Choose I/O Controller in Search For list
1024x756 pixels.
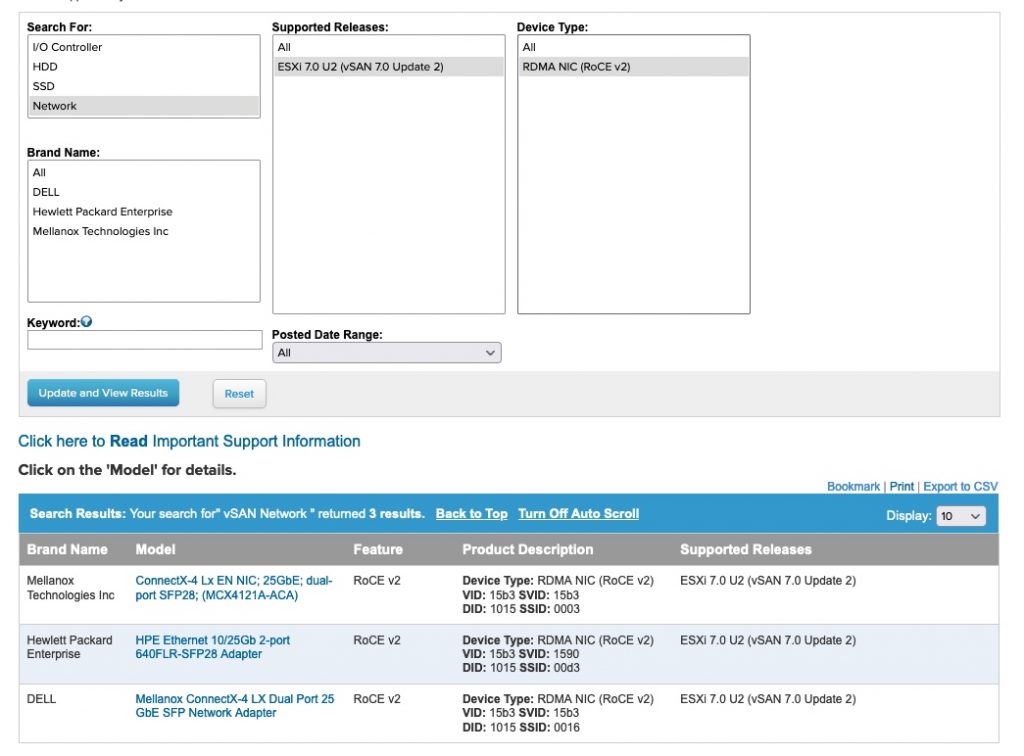(x=67, y=47)
